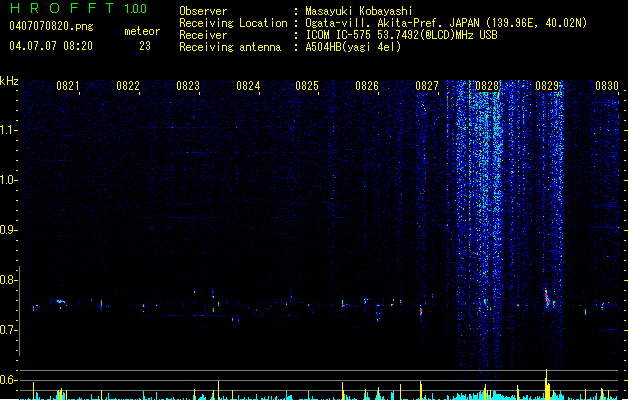Click the 0824 time marker

(248, 86)
